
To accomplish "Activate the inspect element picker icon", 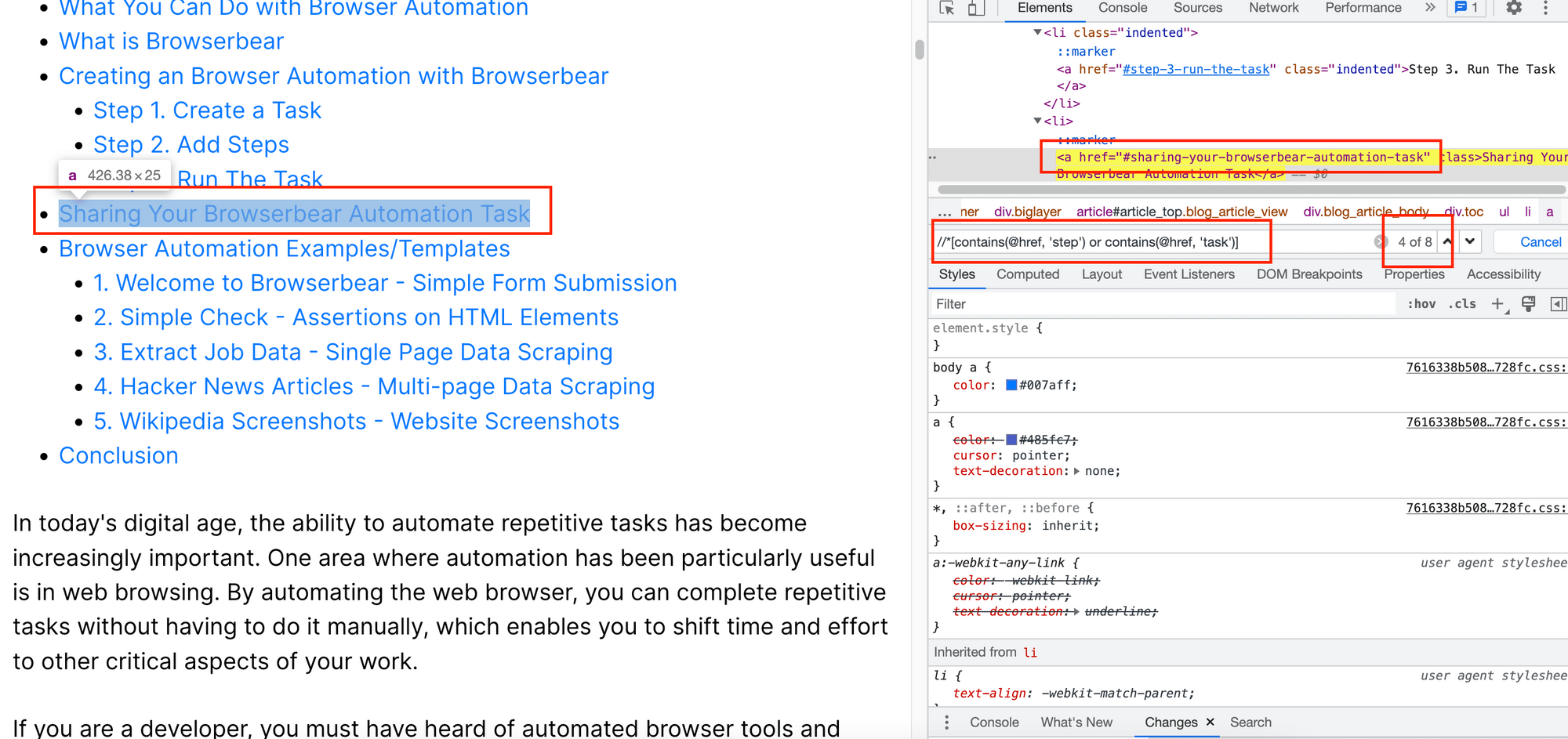I will click(x=947, y=8).
